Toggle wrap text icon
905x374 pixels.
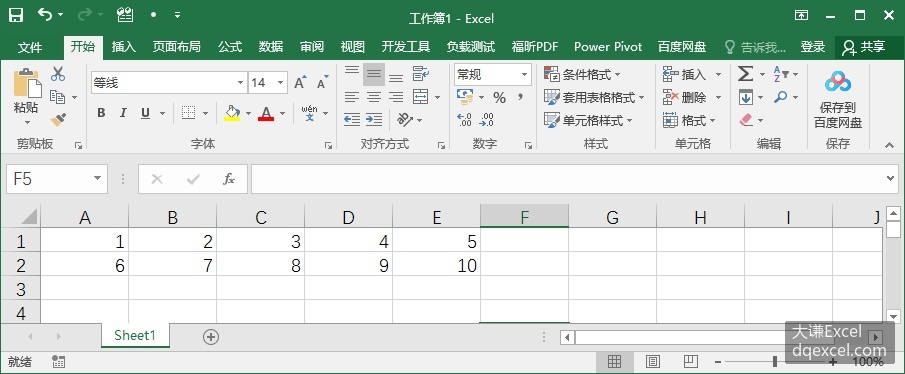tap(421, 73)
